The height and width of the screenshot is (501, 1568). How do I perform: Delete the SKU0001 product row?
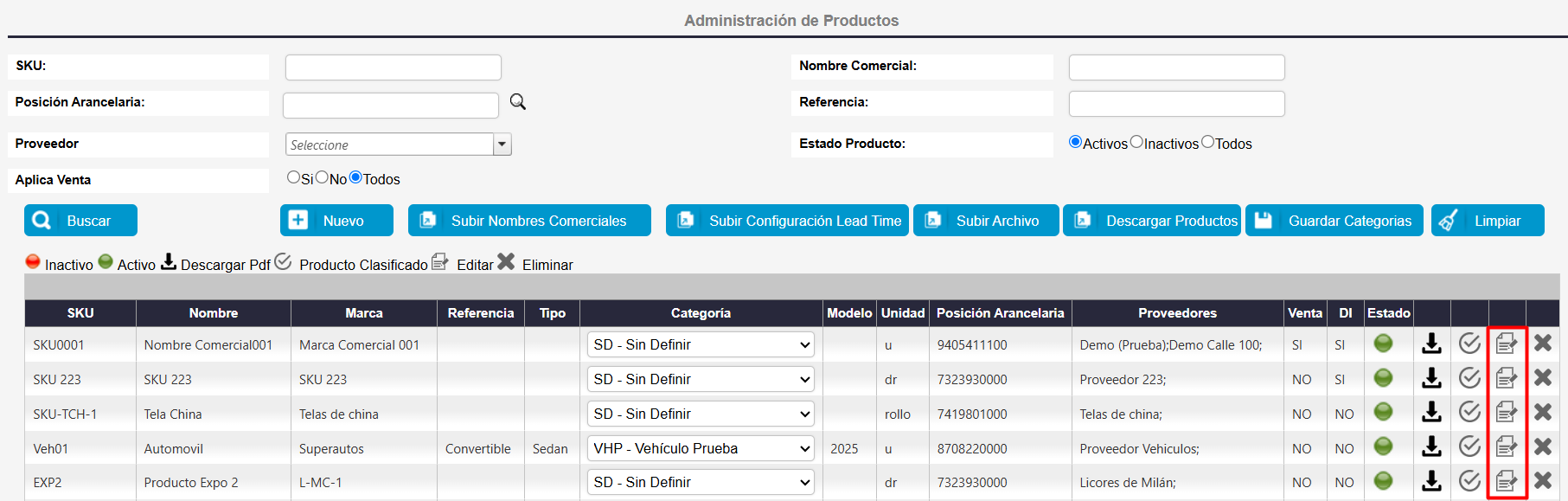click(x=1542, y=344)
